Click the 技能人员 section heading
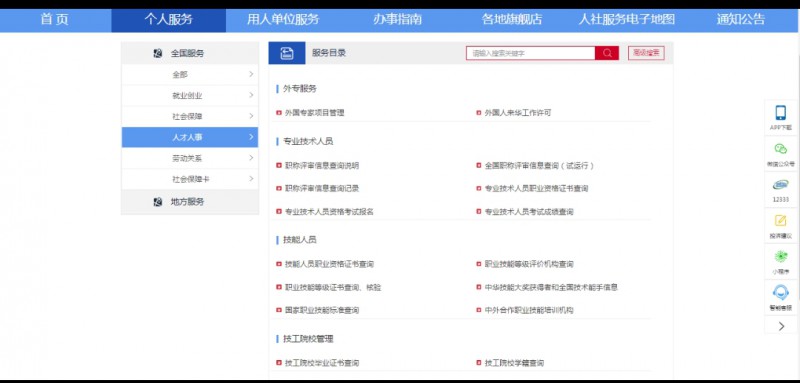This screenshot has height=383, width=800. pyautogui.click(x=300, y=240)
